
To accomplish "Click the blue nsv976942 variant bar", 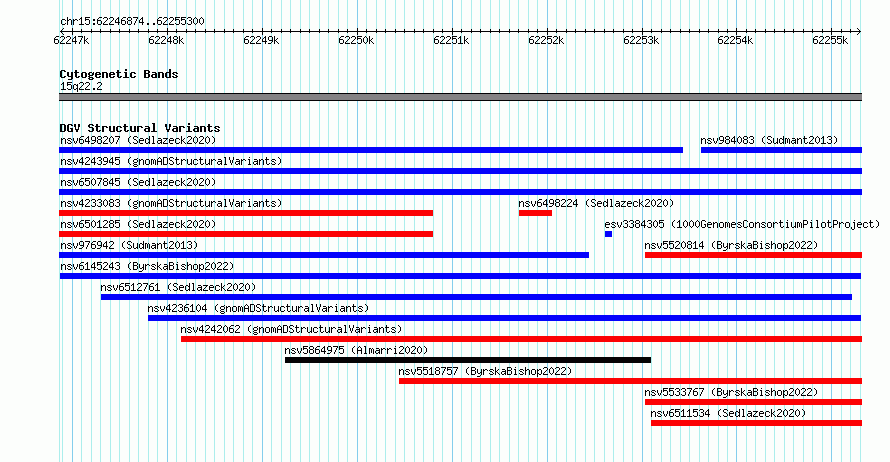I will coord(324,255).
